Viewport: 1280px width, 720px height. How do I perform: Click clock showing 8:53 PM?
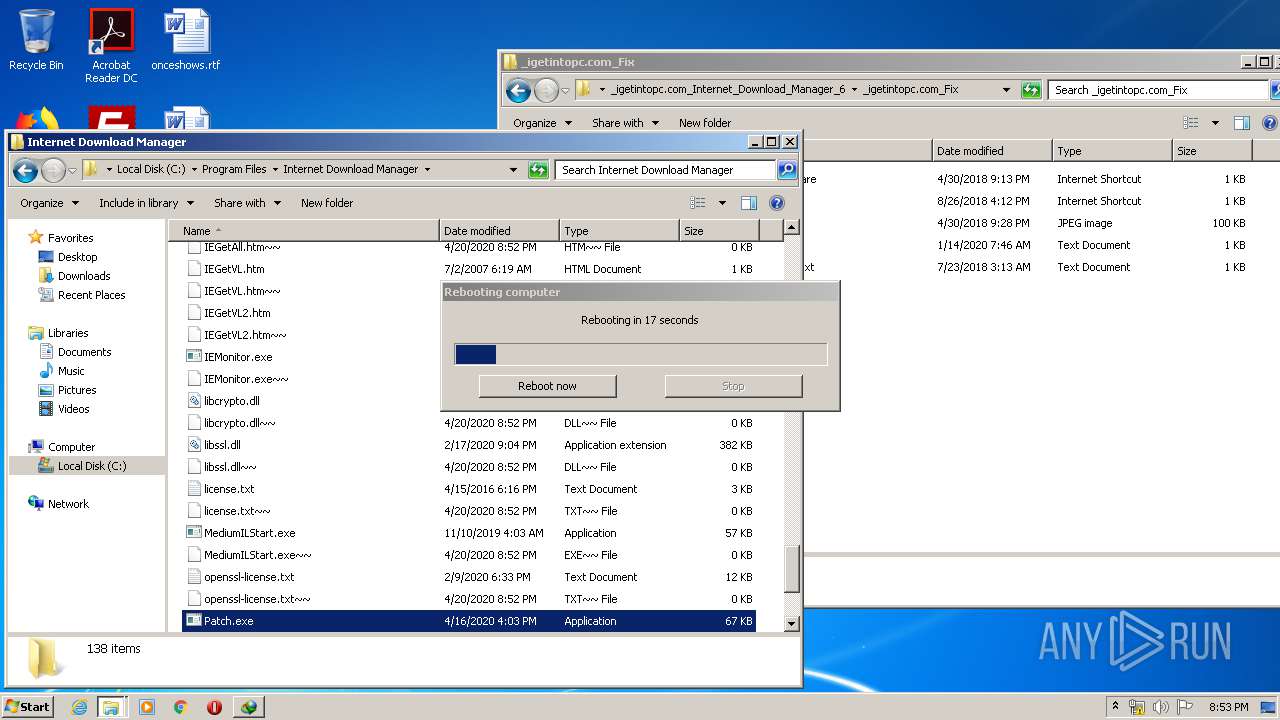[x=1228, y=707]
